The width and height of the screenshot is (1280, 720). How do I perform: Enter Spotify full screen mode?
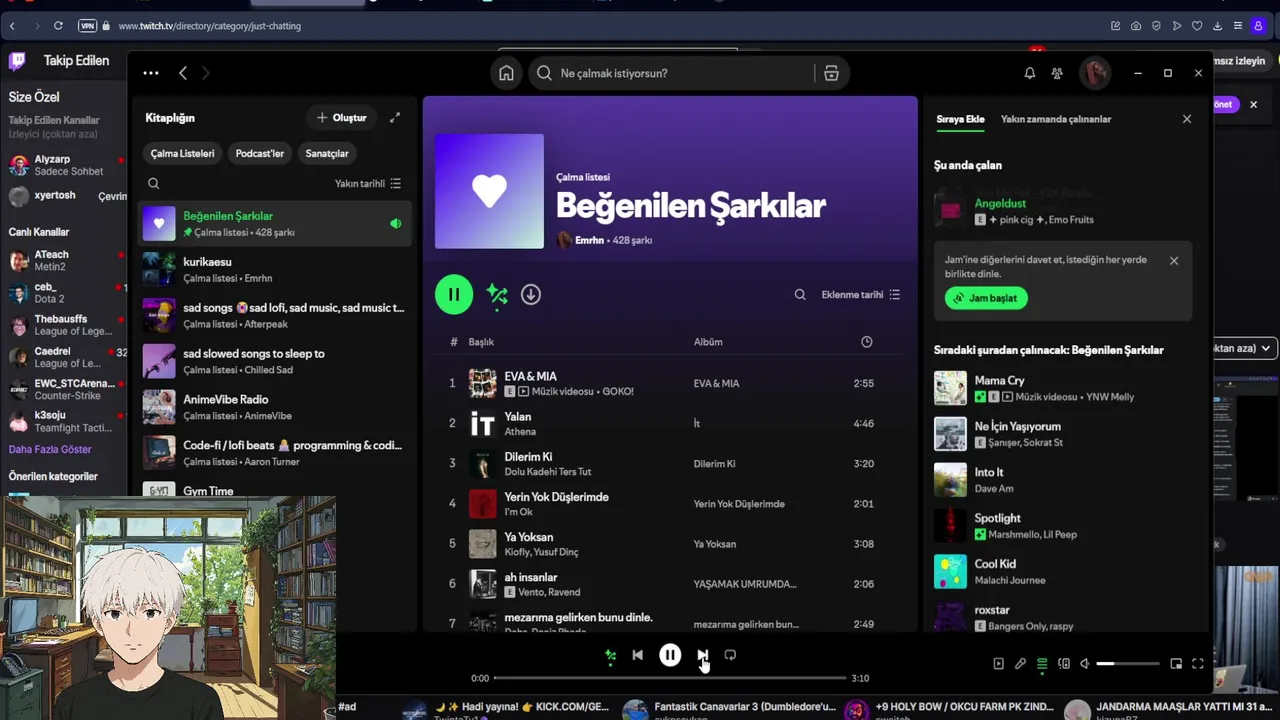click(1198, 664)
